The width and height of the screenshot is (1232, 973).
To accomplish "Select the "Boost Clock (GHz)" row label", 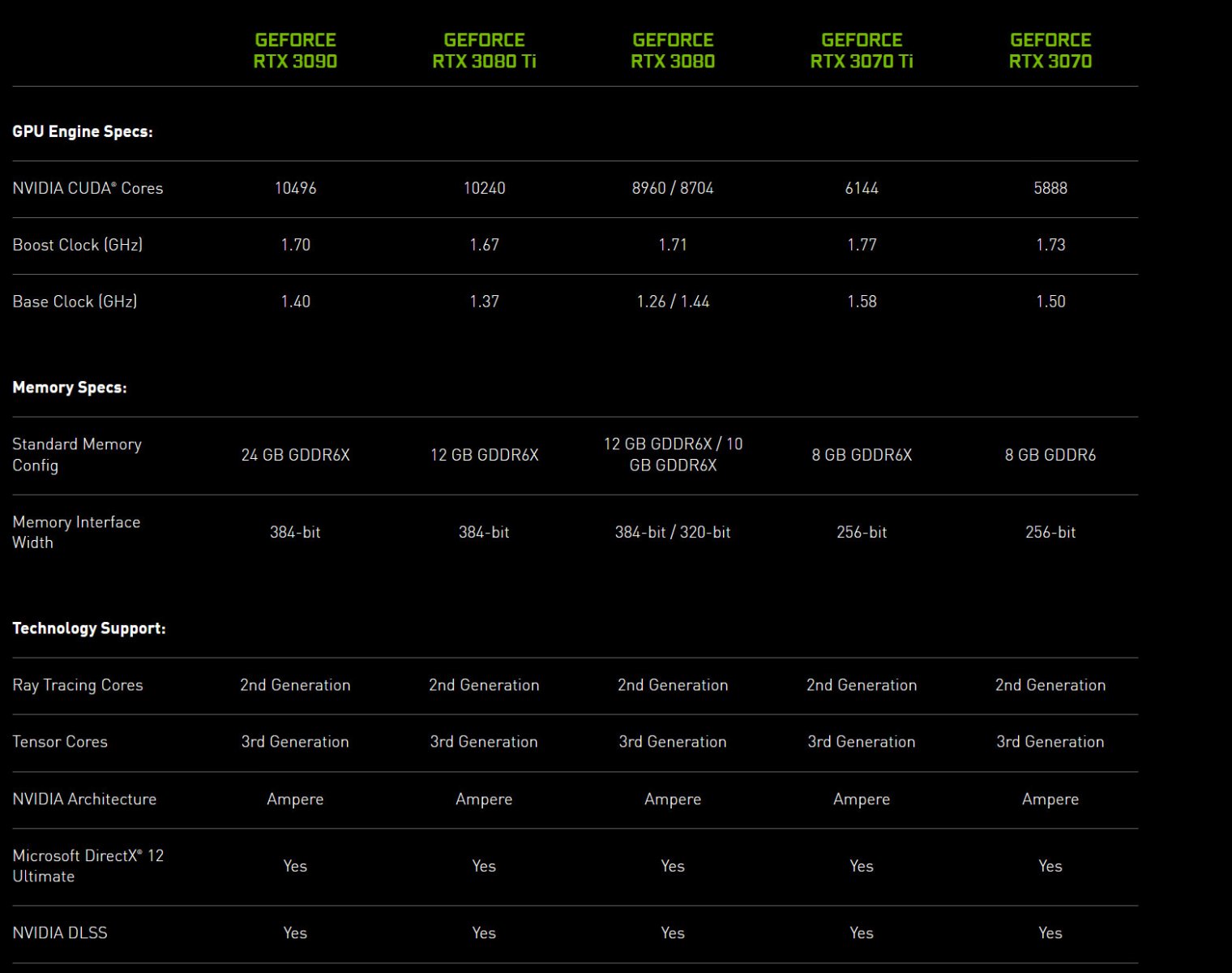I will coord(78,245).
